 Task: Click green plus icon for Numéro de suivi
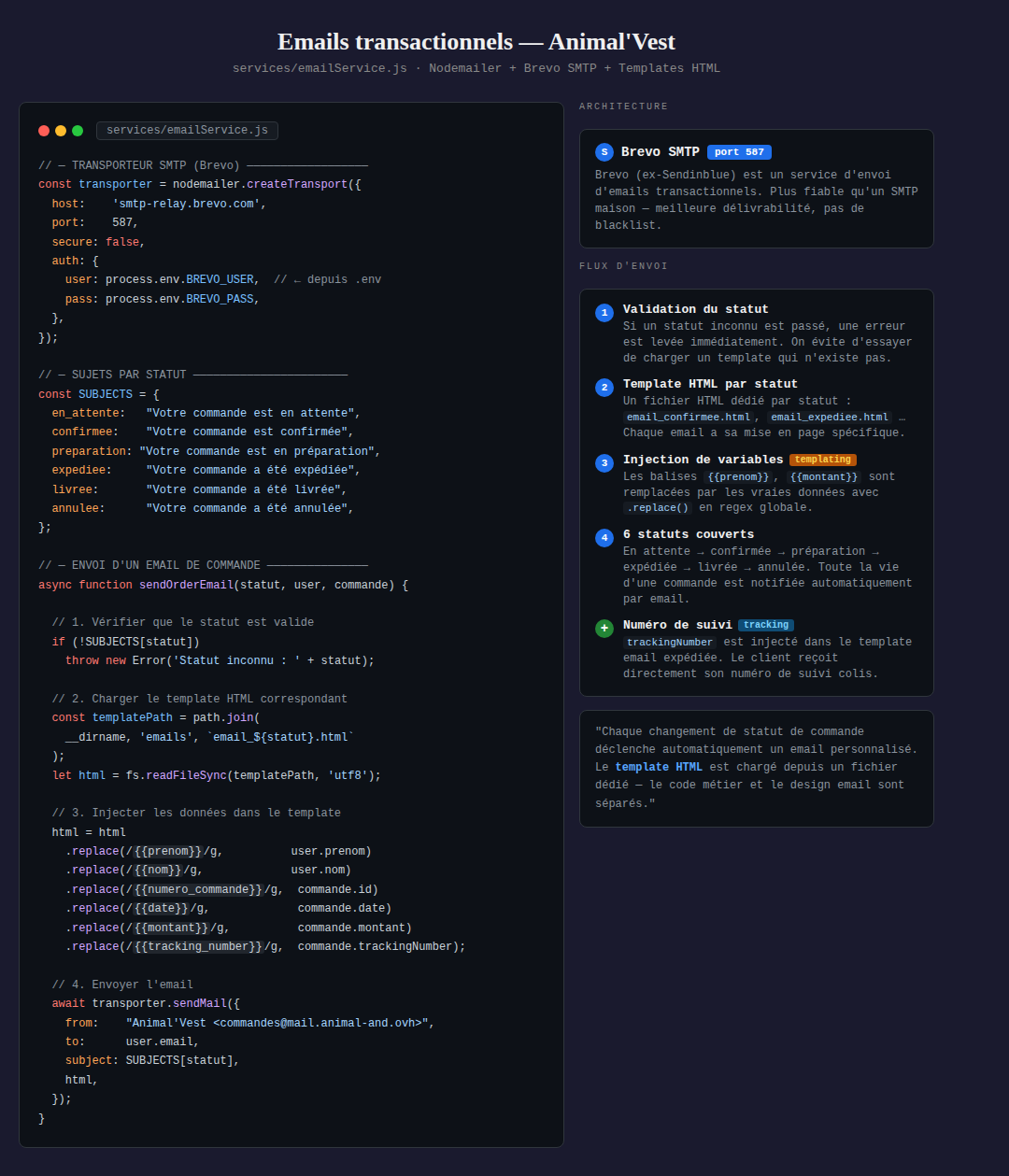pos(604,629)
